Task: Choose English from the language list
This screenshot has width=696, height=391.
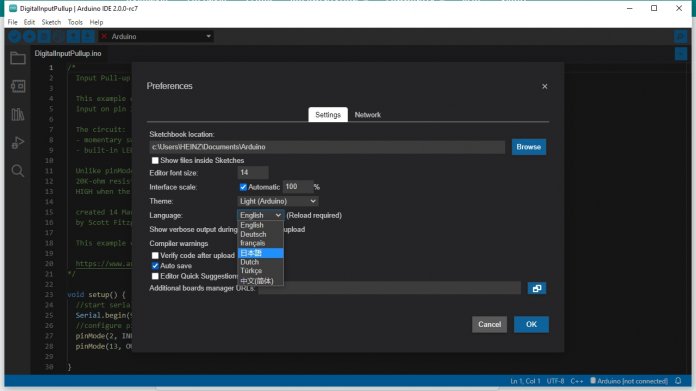Action: pyautogui.click(x=260, y=225)
